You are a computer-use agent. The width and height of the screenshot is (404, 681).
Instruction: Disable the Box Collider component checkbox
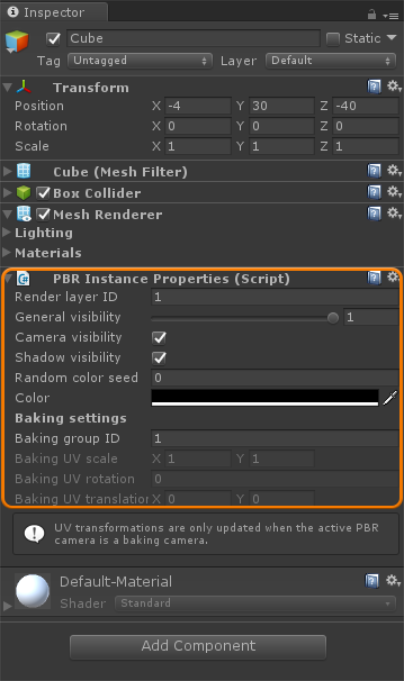[x=43, y=193]
